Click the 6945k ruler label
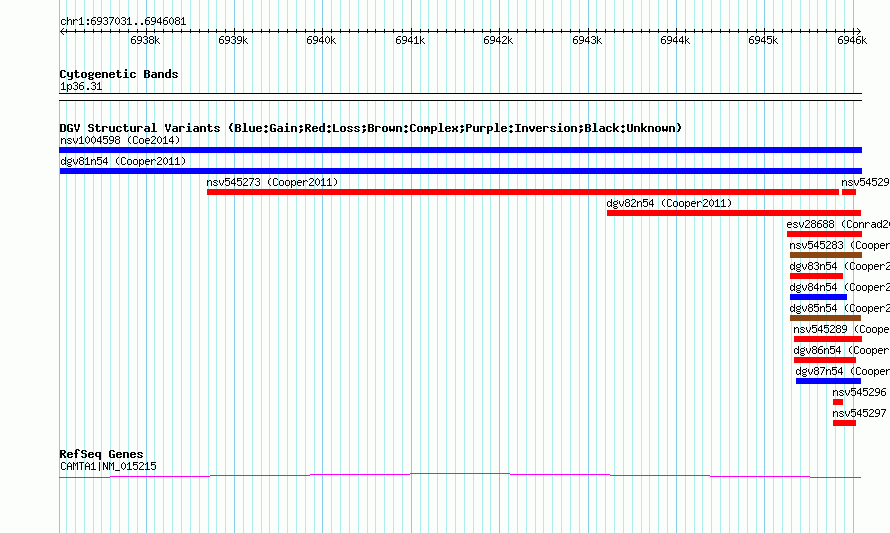Screen dimensions: 890x533 763,40
